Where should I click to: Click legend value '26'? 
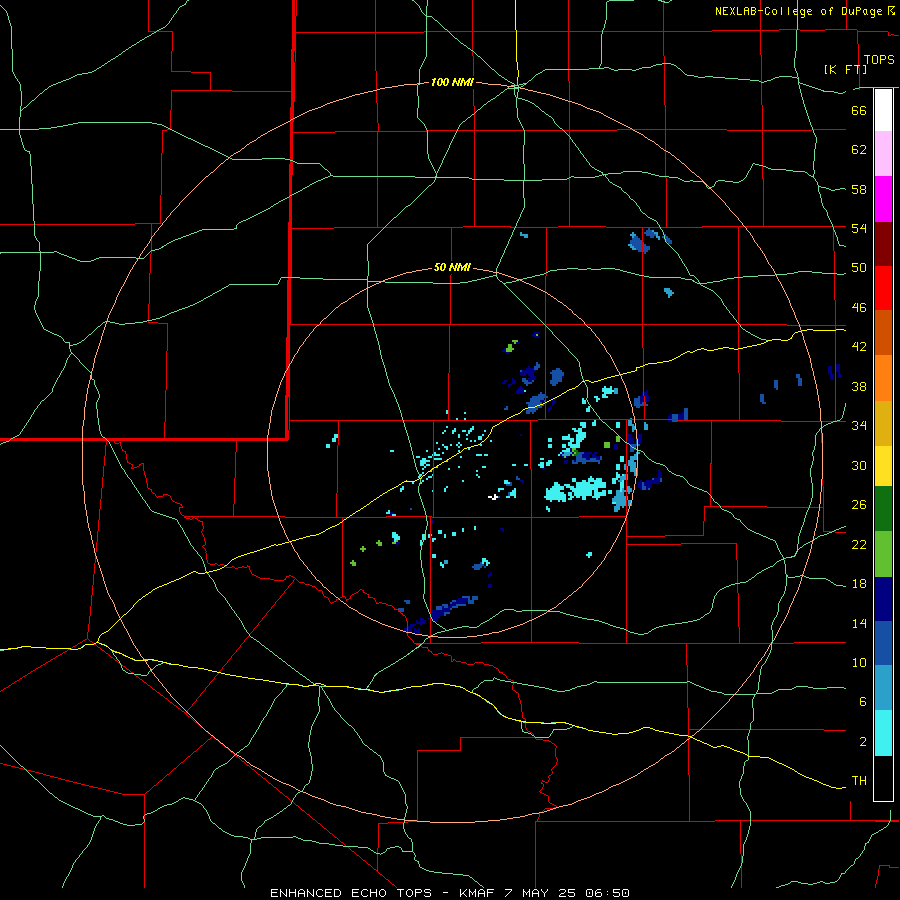point(859,505)
